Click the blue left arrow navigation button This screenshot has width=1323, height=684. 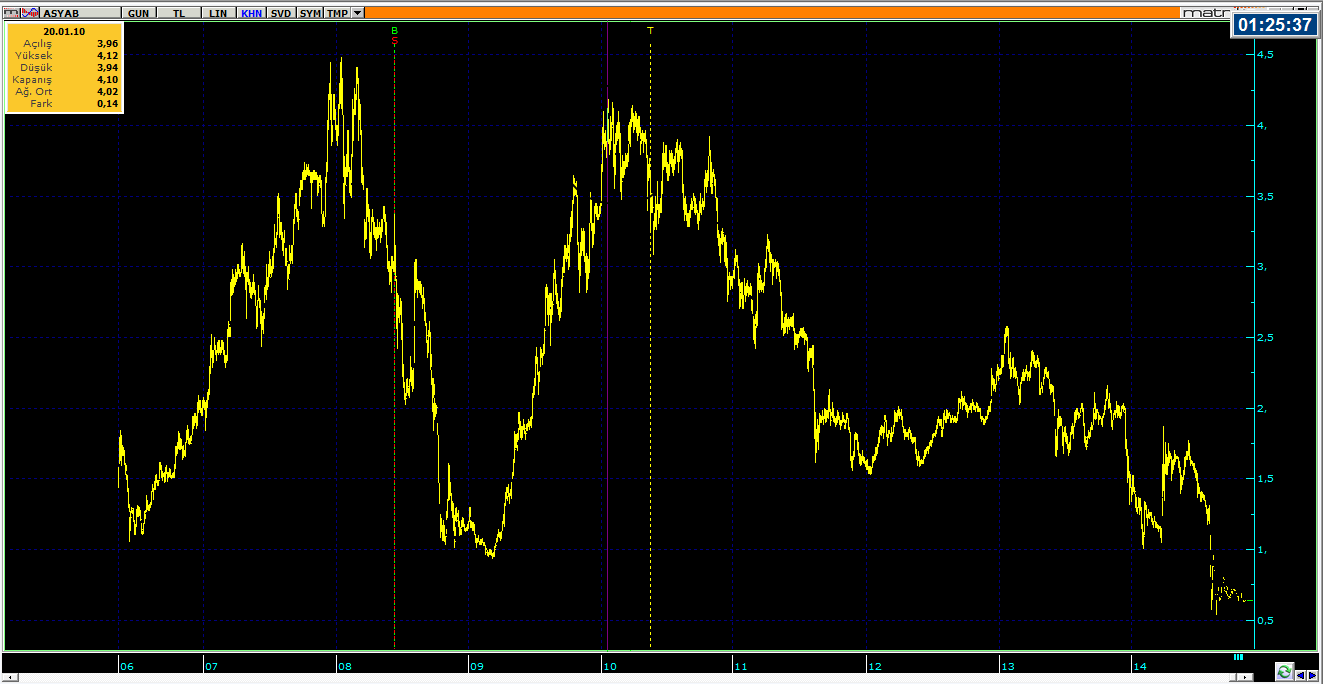1300,675
